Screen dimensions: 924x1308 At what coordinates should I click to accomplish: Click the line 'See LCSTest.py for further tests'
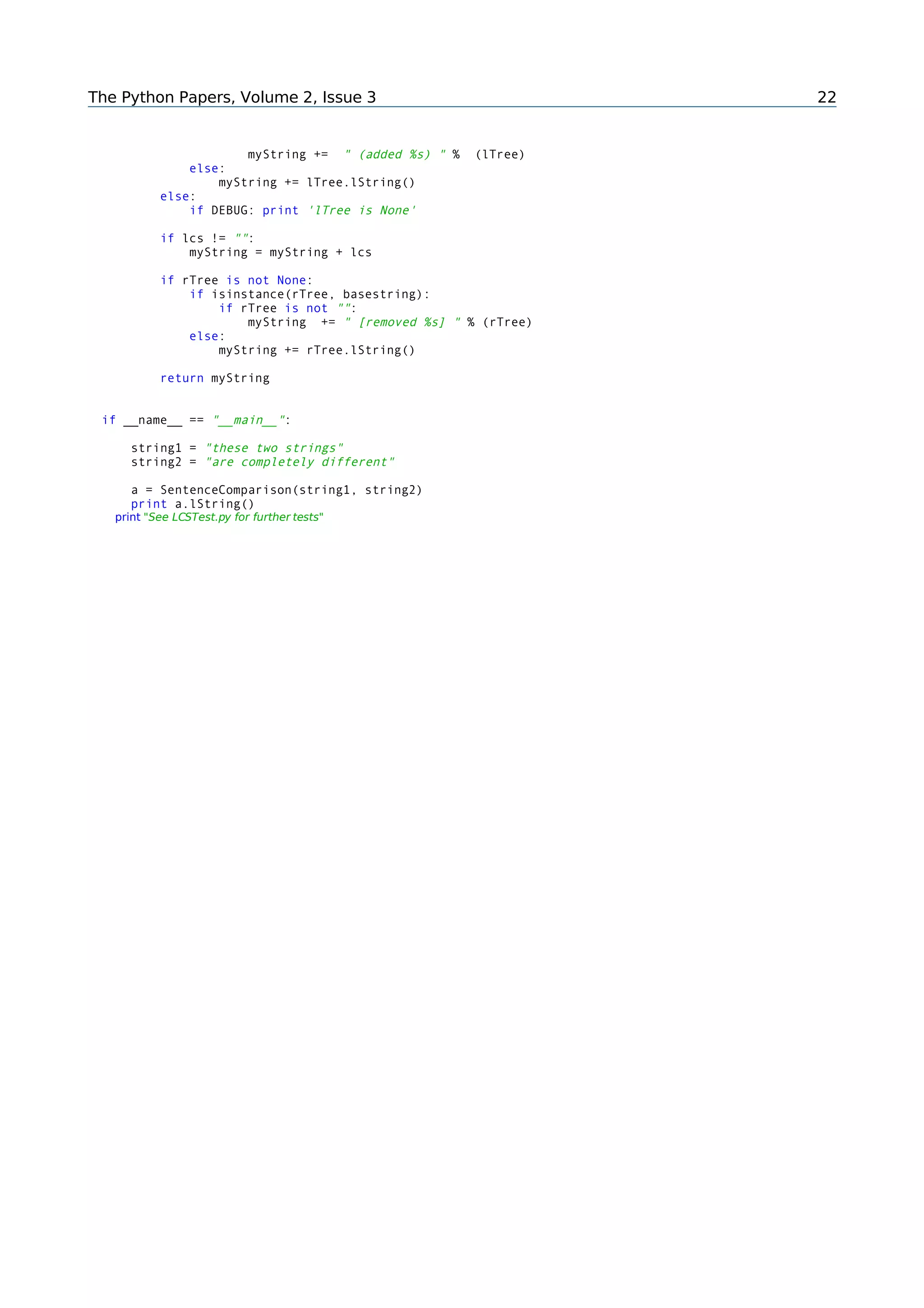coord(219,517)
